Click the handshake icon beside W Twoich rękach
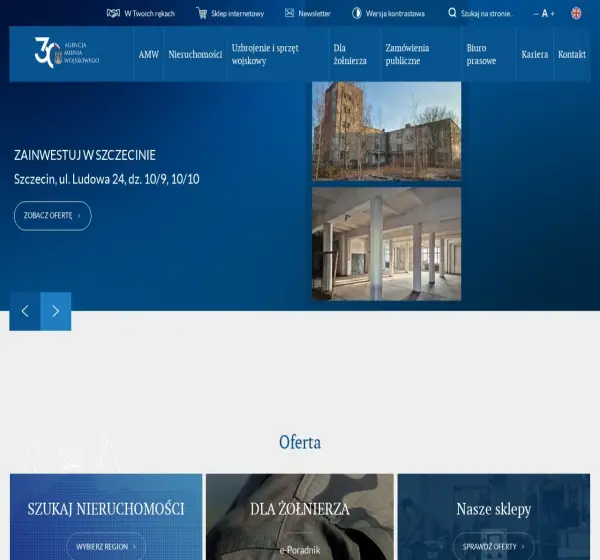The height and width of the screenshot is (560, 600). click(113, 13)
